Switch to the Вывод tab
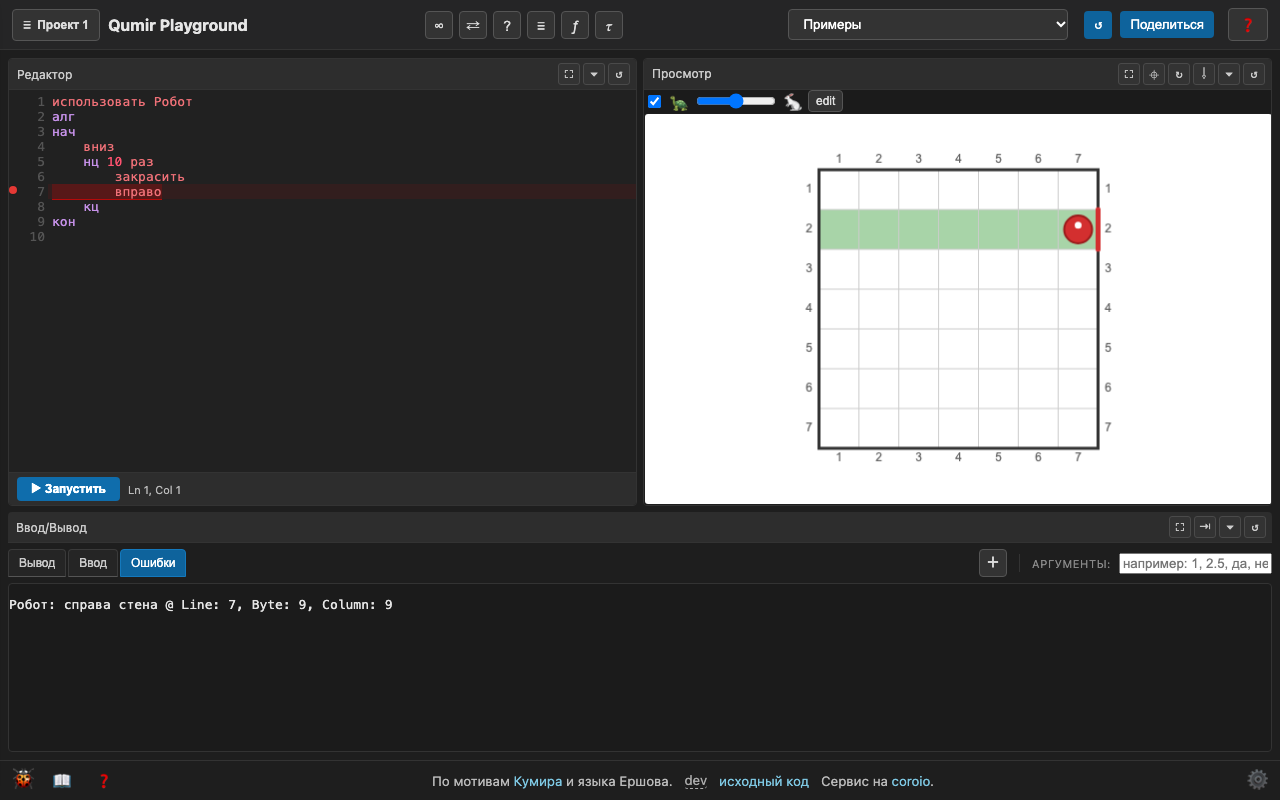1280x800 pixels. tap(38, 563)
